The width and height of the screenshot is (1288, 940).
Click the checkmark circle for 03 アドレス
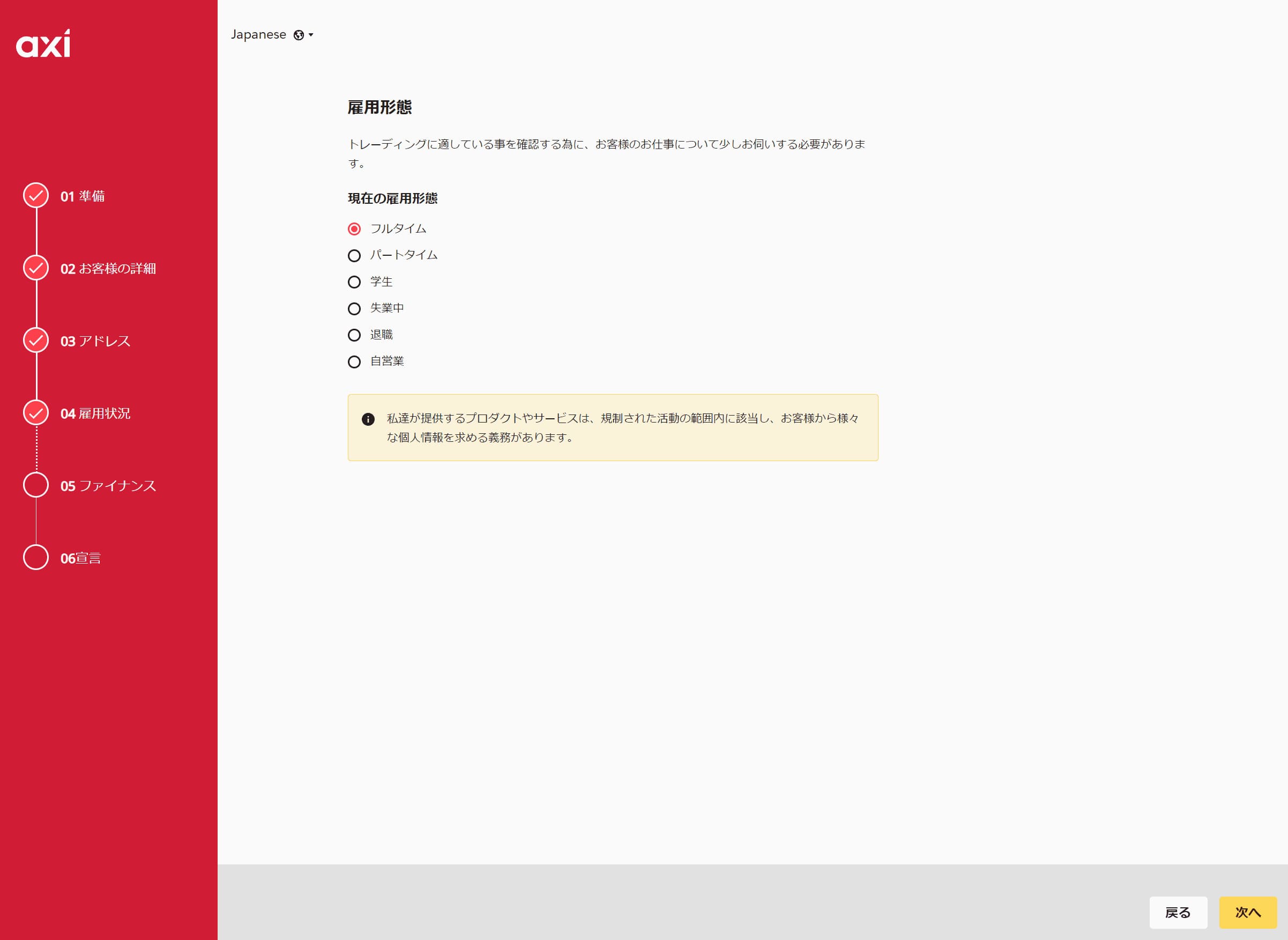point(36,341)
